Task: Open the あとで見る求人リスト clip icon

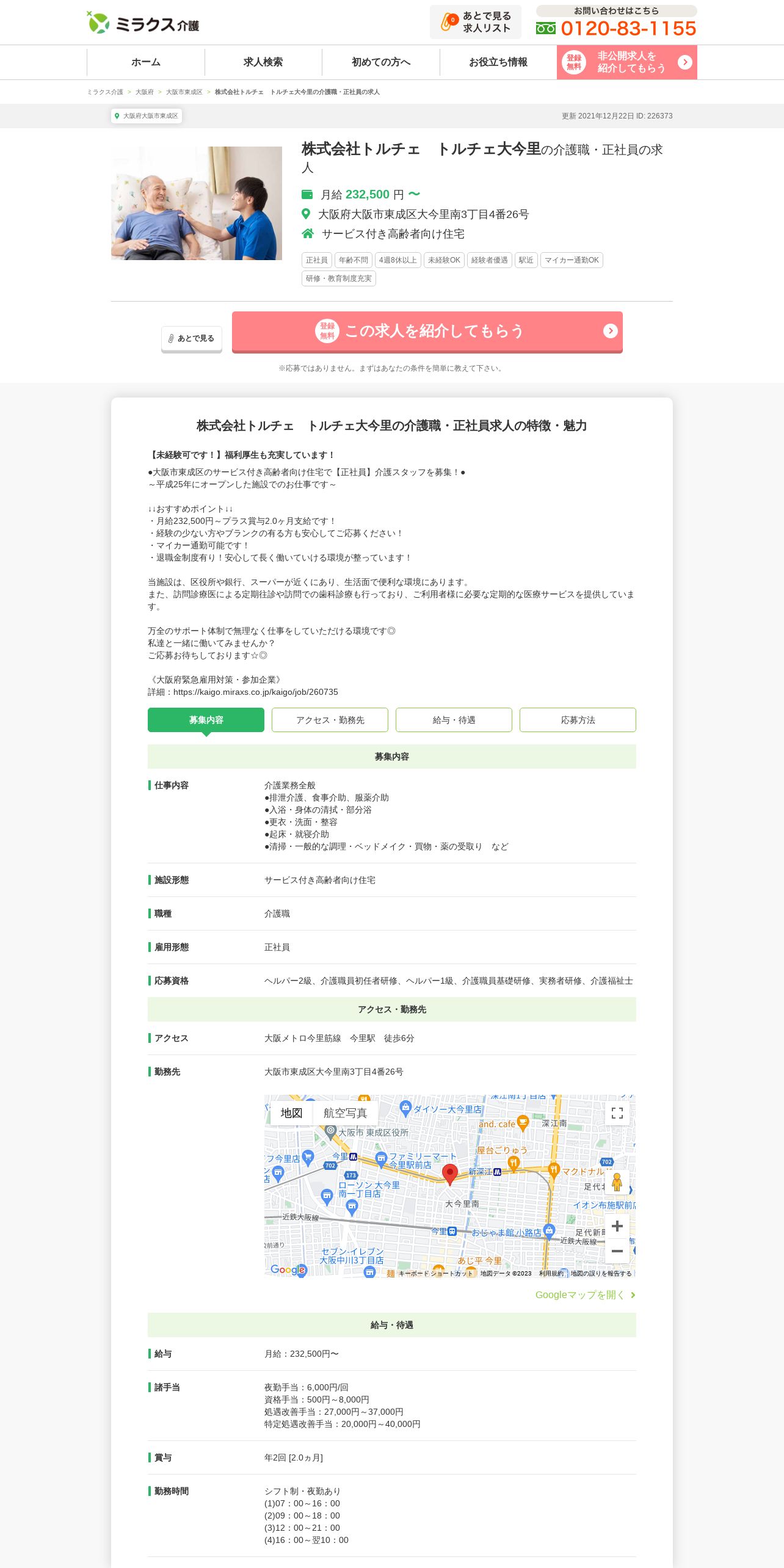Action: (449, 22)
